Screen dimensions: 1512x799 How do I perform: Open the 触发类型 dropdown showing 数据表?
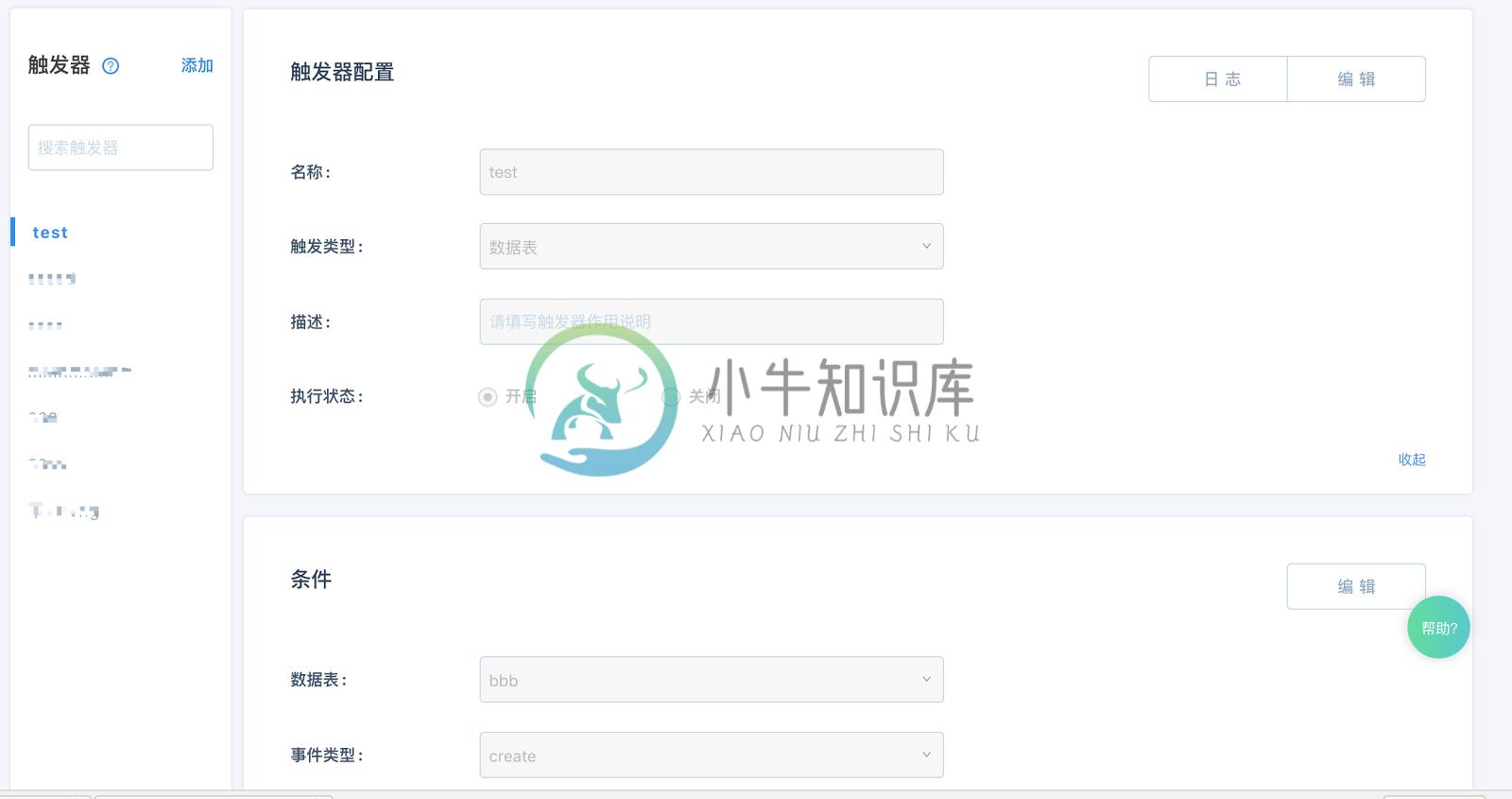click(712, 246)
